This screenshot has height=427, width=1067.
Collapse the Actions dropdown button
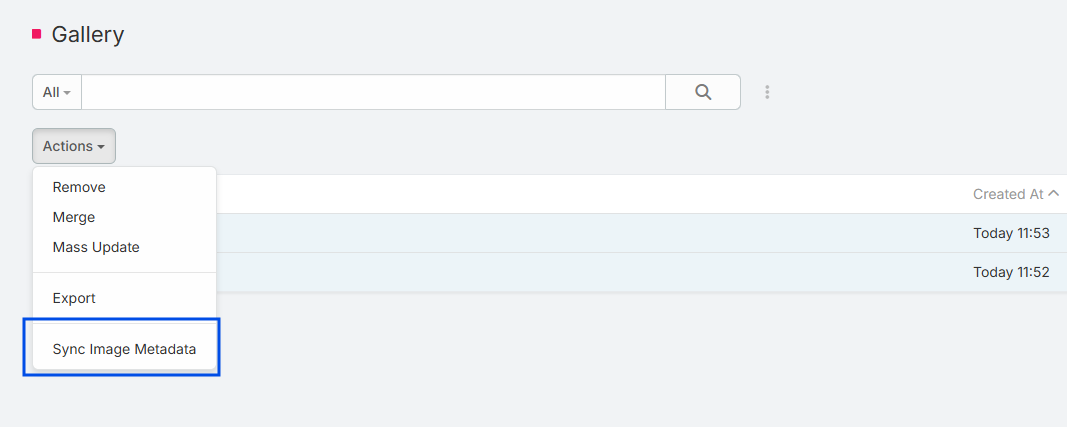click(74, 146)
